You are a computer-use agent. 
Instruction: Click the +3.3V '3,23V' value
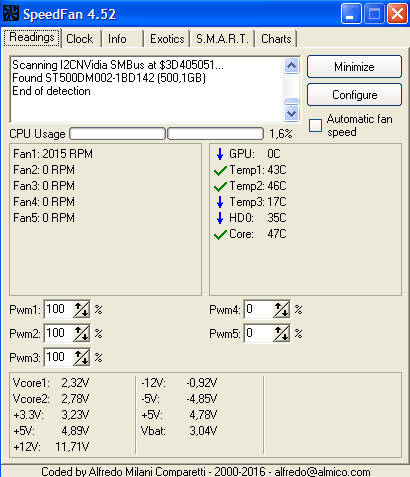[75, 415]
